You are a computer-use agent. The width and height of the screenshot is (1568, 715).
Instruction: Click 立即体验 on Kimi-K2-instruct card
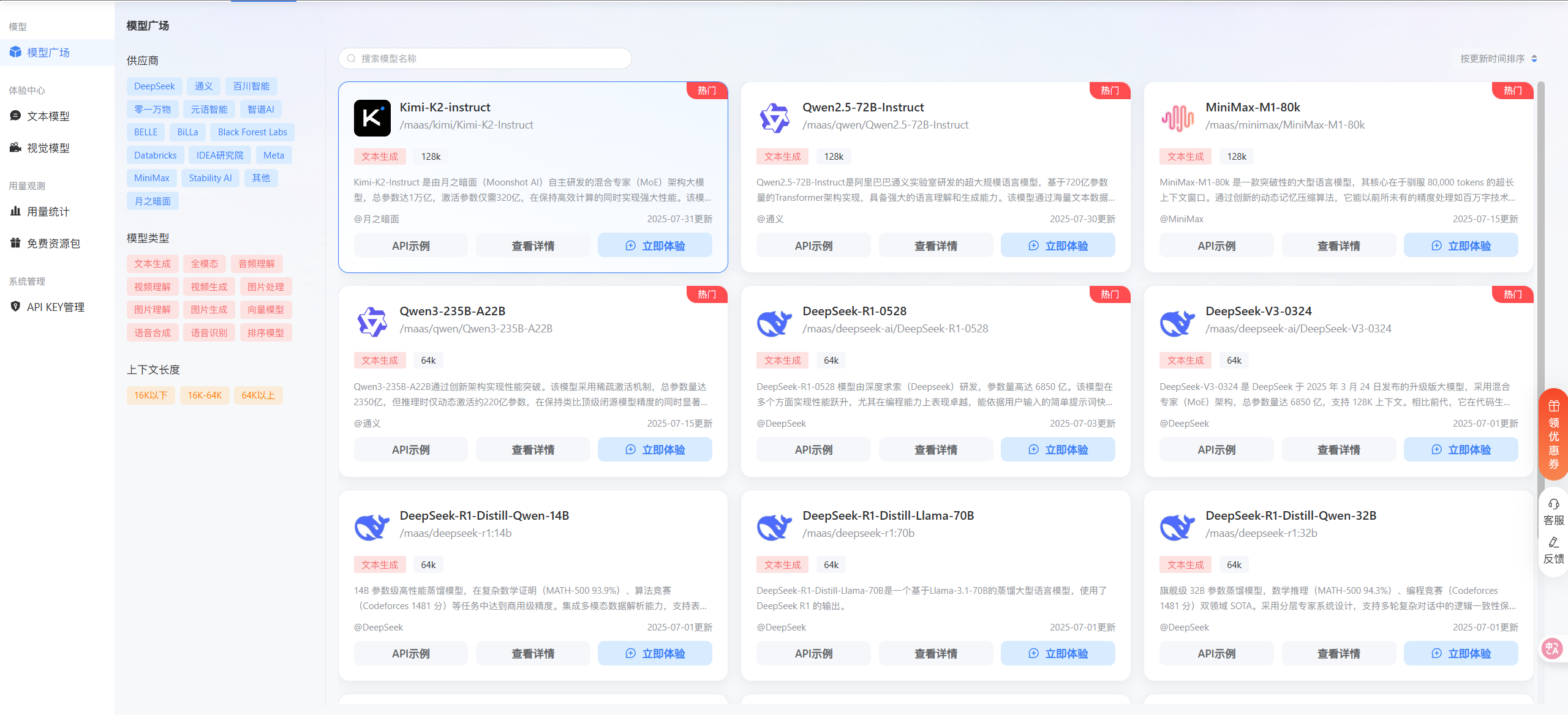point(655,245)
